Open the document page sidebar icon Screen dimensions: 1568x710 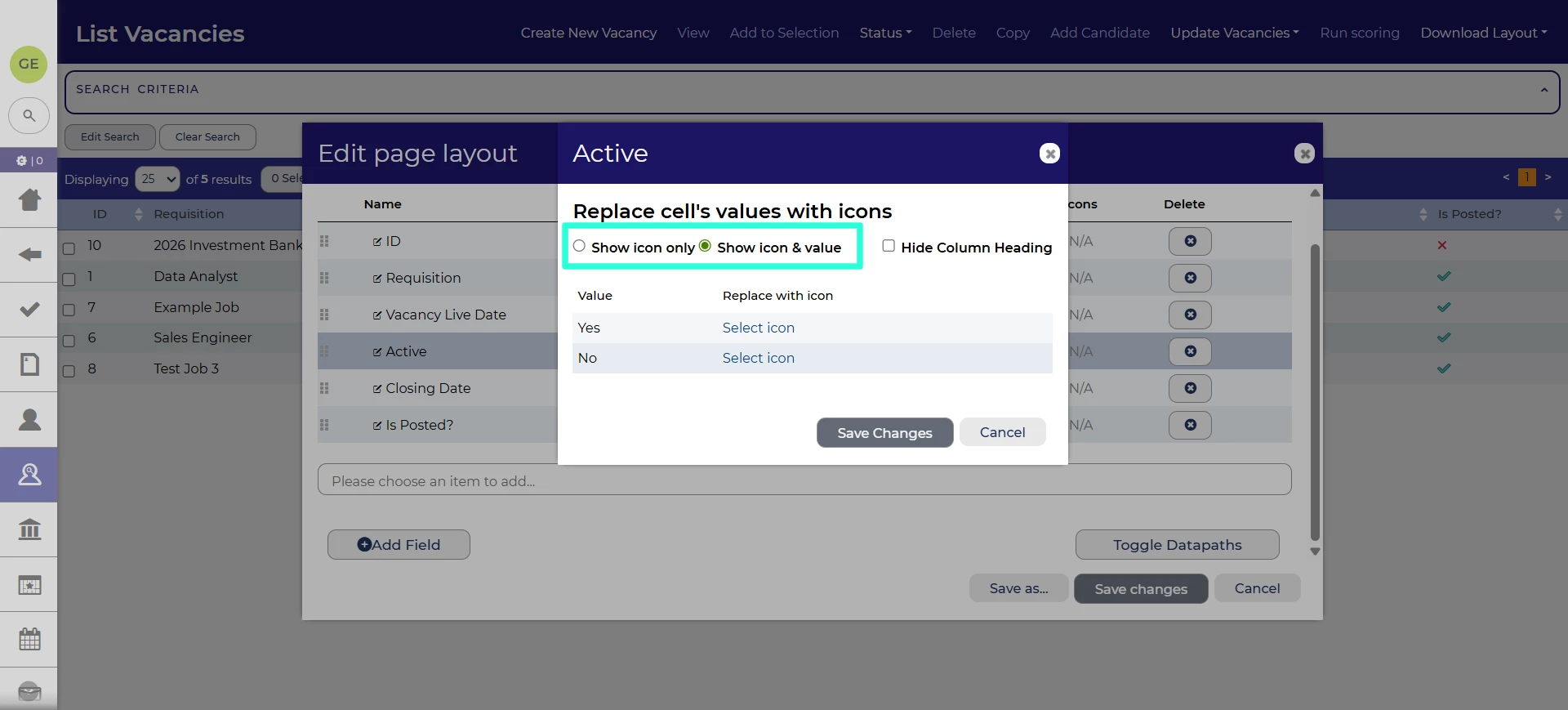pos(29,364)
